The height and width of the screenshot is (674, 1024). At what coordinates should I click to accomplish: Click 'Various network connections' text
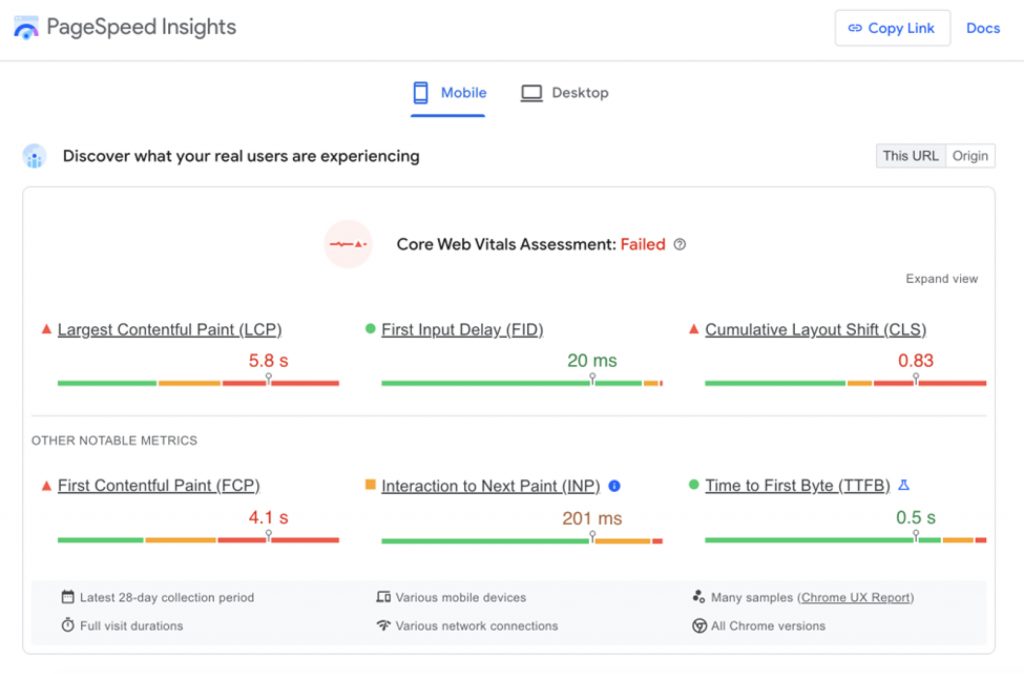point(477,626)
